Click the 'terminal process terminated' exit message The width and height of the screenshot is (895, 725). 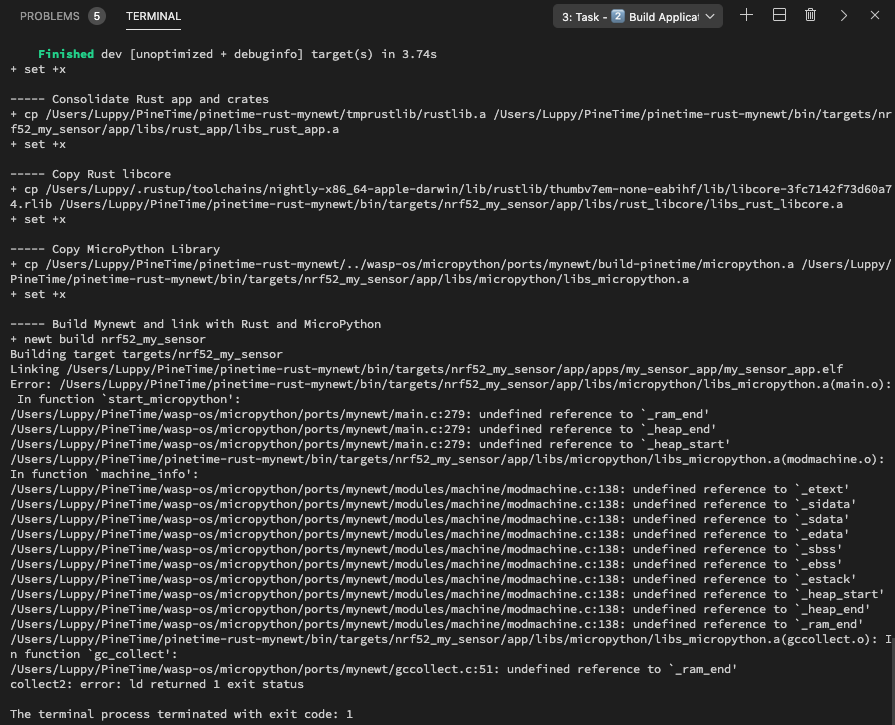coord(181,714)
